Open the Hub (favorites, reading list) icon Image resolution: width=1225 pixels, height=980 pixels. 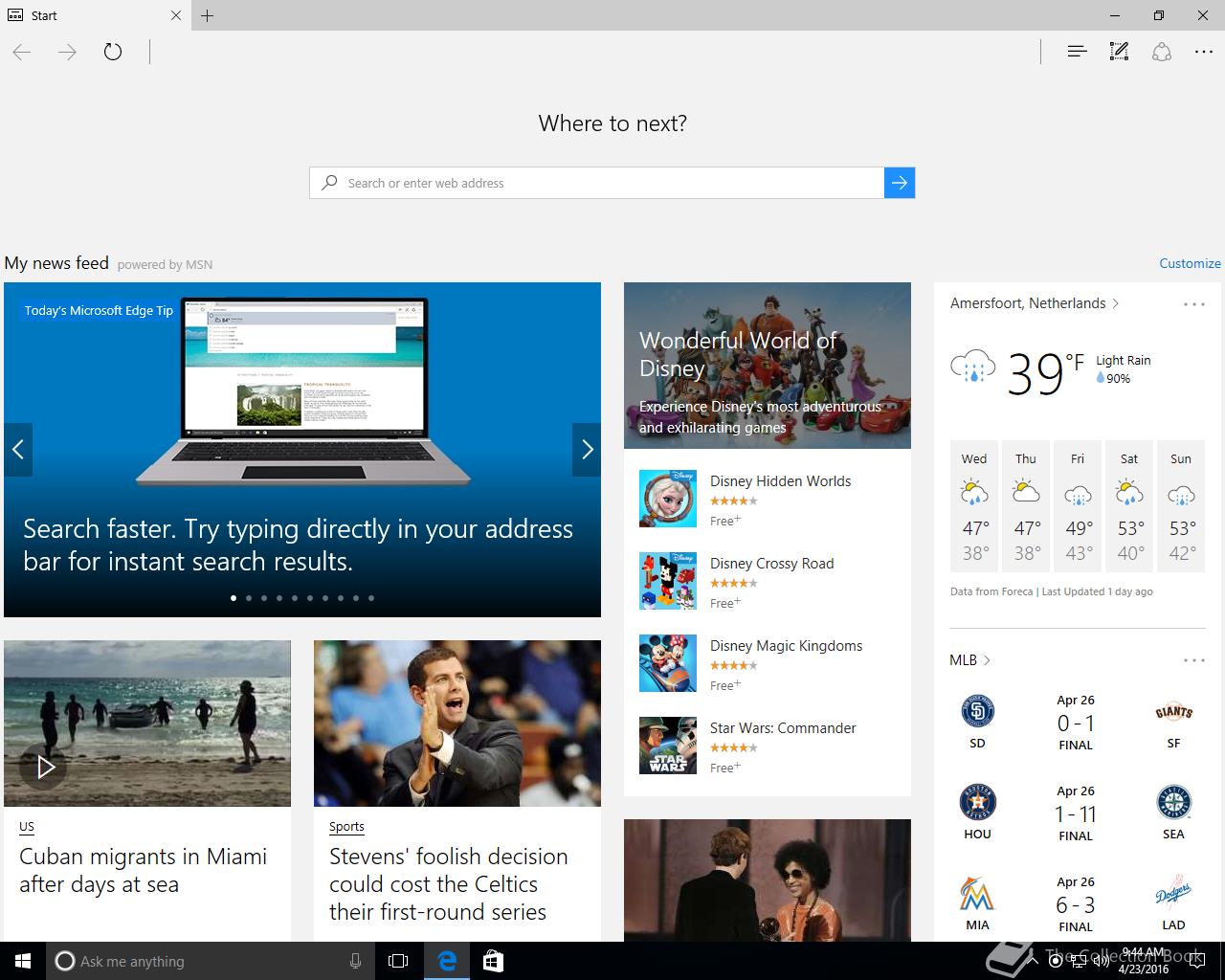(1077, 52)
